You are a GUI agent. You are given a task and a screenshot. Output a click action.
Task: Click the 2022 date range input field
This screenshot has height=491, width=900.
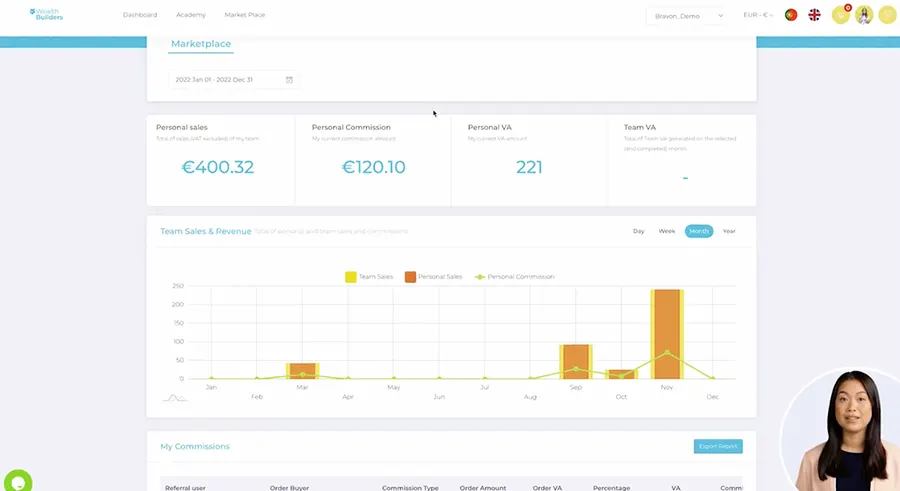[233, 80]
